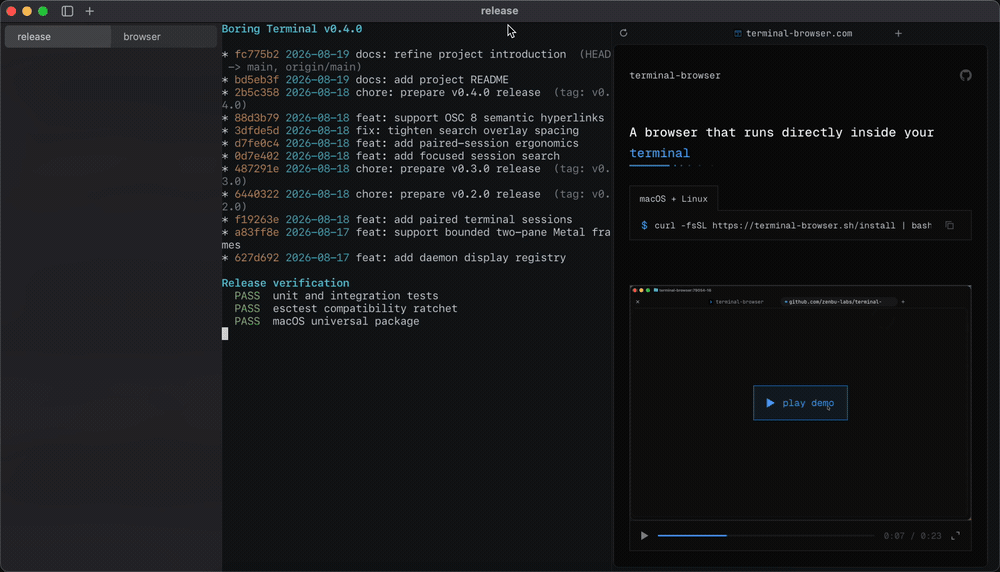Image resolution: width=1000 pixels, height=572 pixels.
Task: Click commit hash 3dfde5d
Action: [256, 131]
